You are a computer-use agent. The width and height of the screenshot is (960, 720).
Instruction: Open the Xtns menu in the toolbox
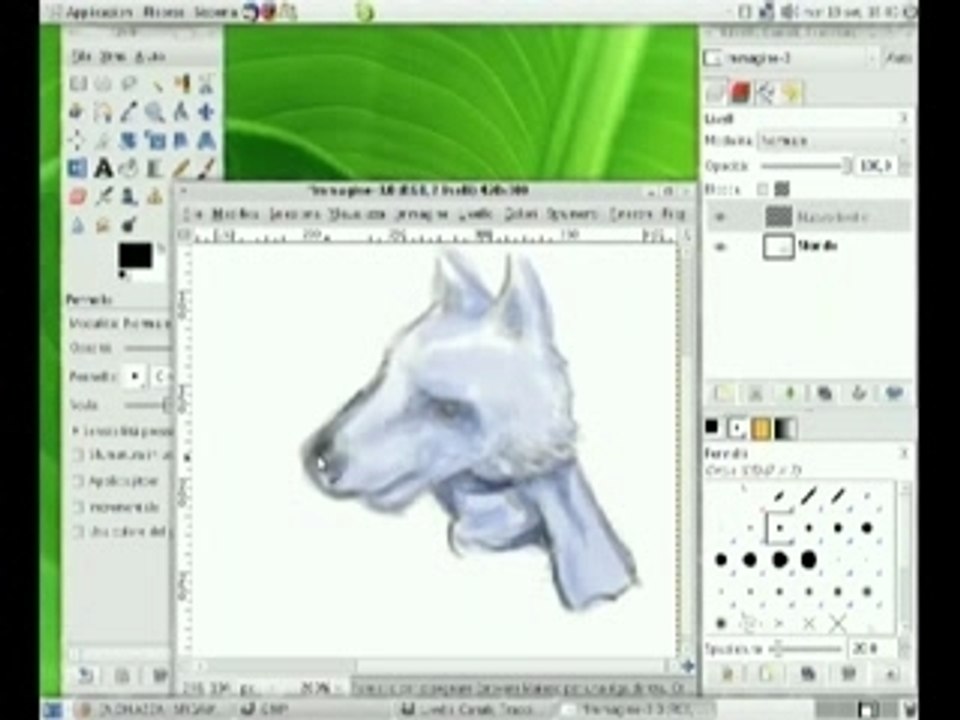[x=112, y=57]
